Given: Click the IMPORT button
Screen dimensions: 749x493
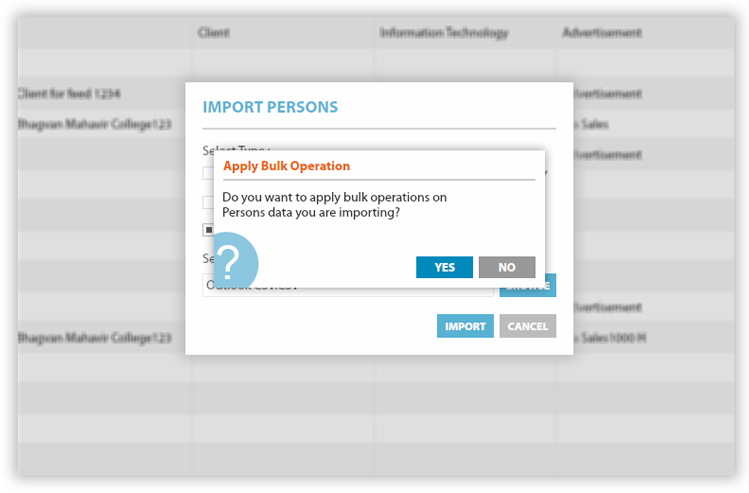Looking at the screenshot, I should [x=465, y=326].
